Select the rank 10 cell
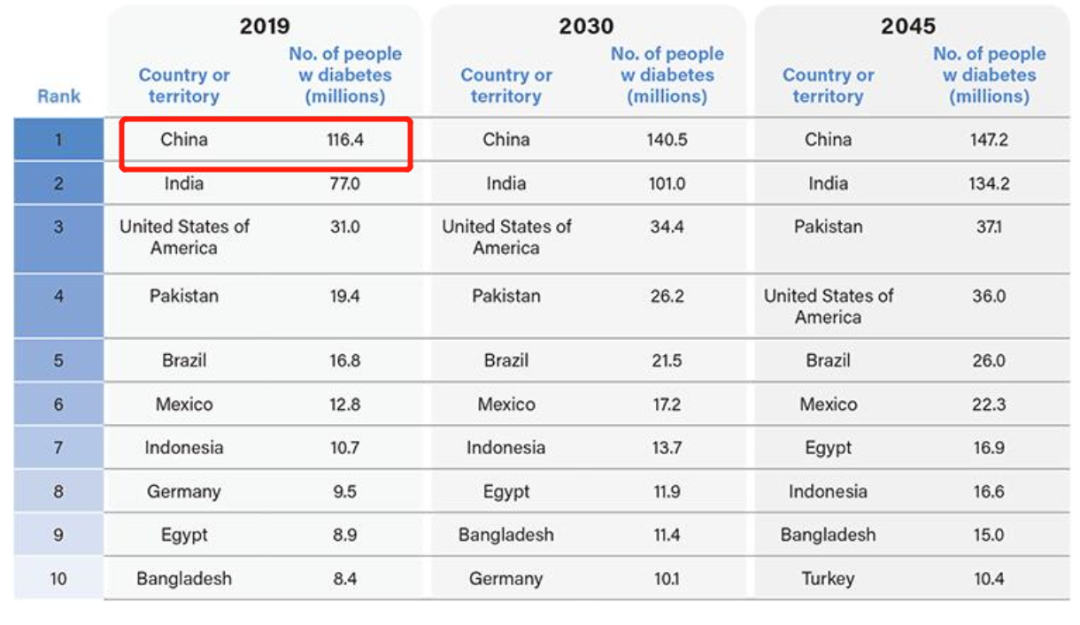The height and width of the screenshot is (625, 1080). coord(58,579)
